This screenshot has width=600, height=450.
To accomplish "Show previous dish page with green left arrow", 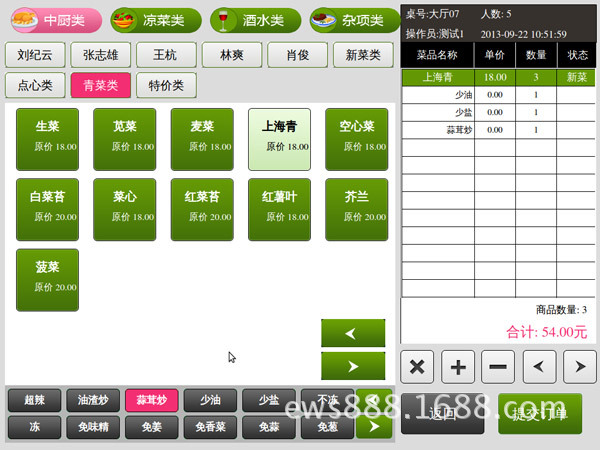I will pos(353,333).
